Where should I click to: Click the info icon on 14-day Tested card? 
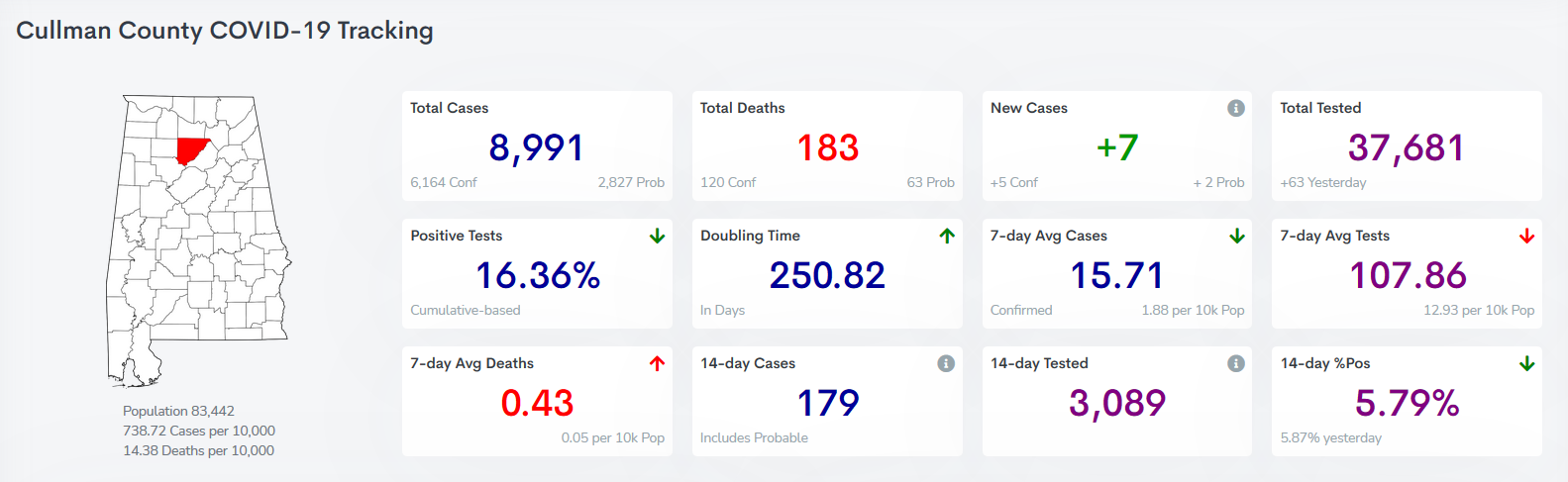[1235, 363]
